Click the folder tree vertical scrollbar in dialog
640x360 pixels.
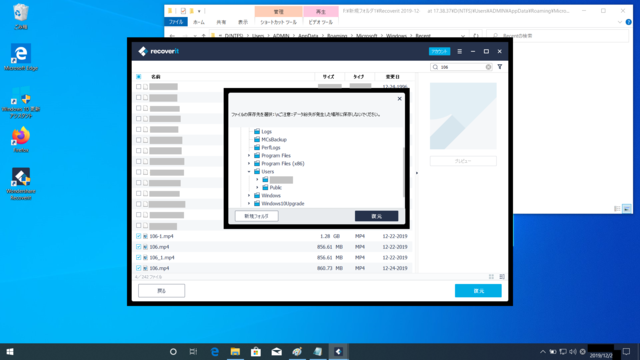coord(403,171)
